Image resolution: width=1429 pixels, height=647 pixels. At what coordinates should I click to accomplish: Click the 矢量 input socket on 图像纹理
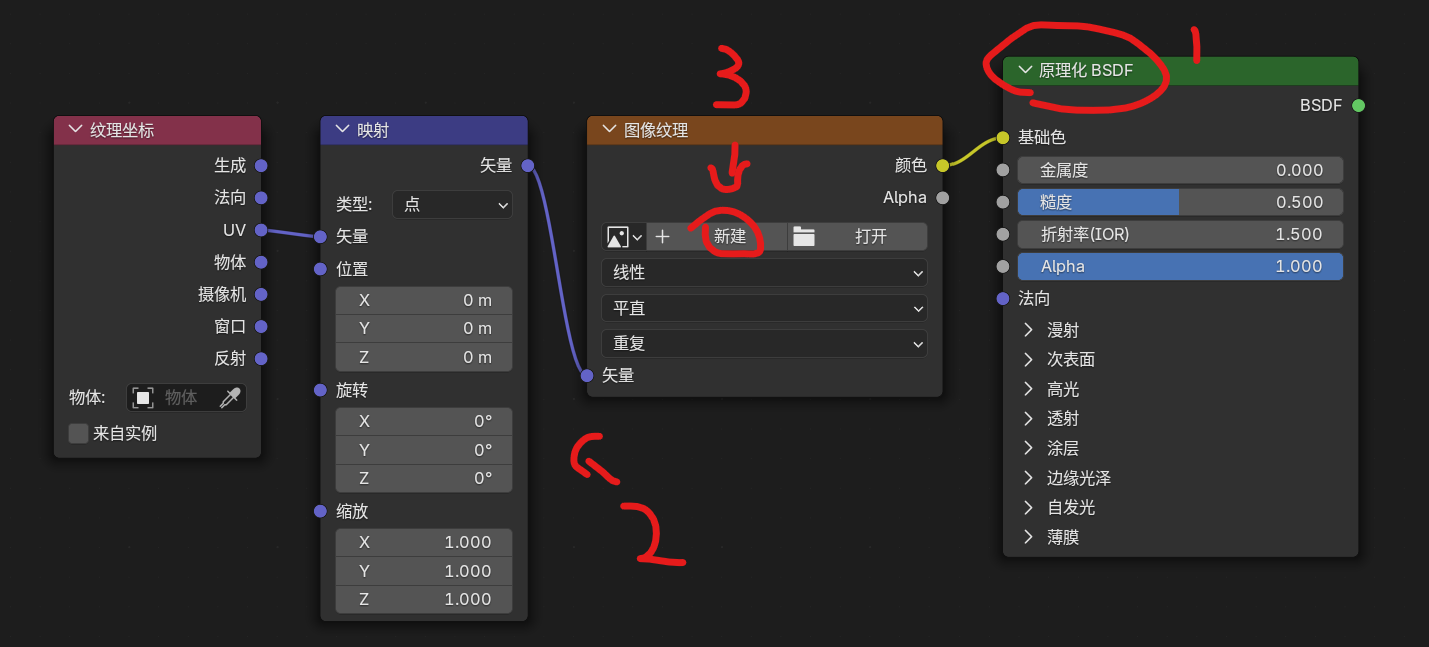pos(587,375)
